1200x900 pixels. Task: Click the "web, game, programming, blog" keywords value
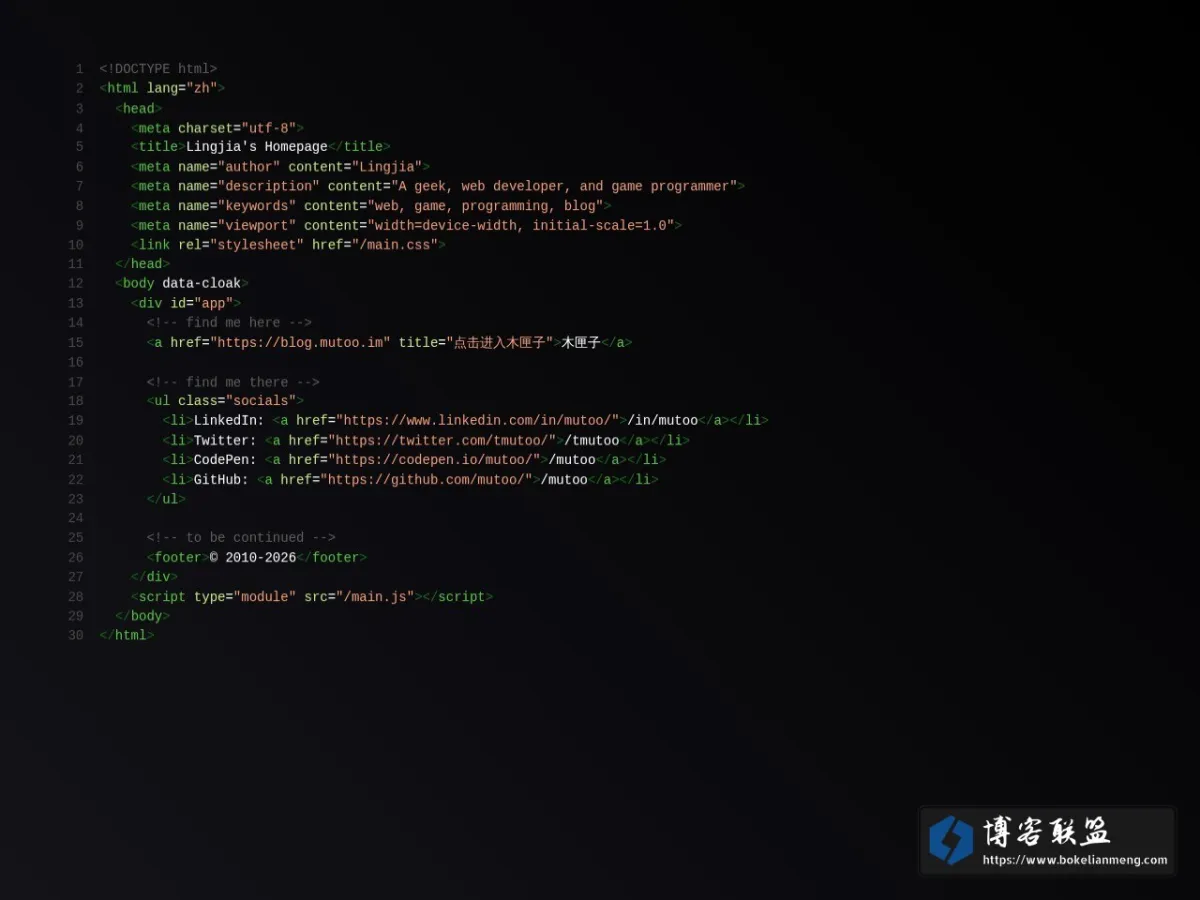(486, 206)
